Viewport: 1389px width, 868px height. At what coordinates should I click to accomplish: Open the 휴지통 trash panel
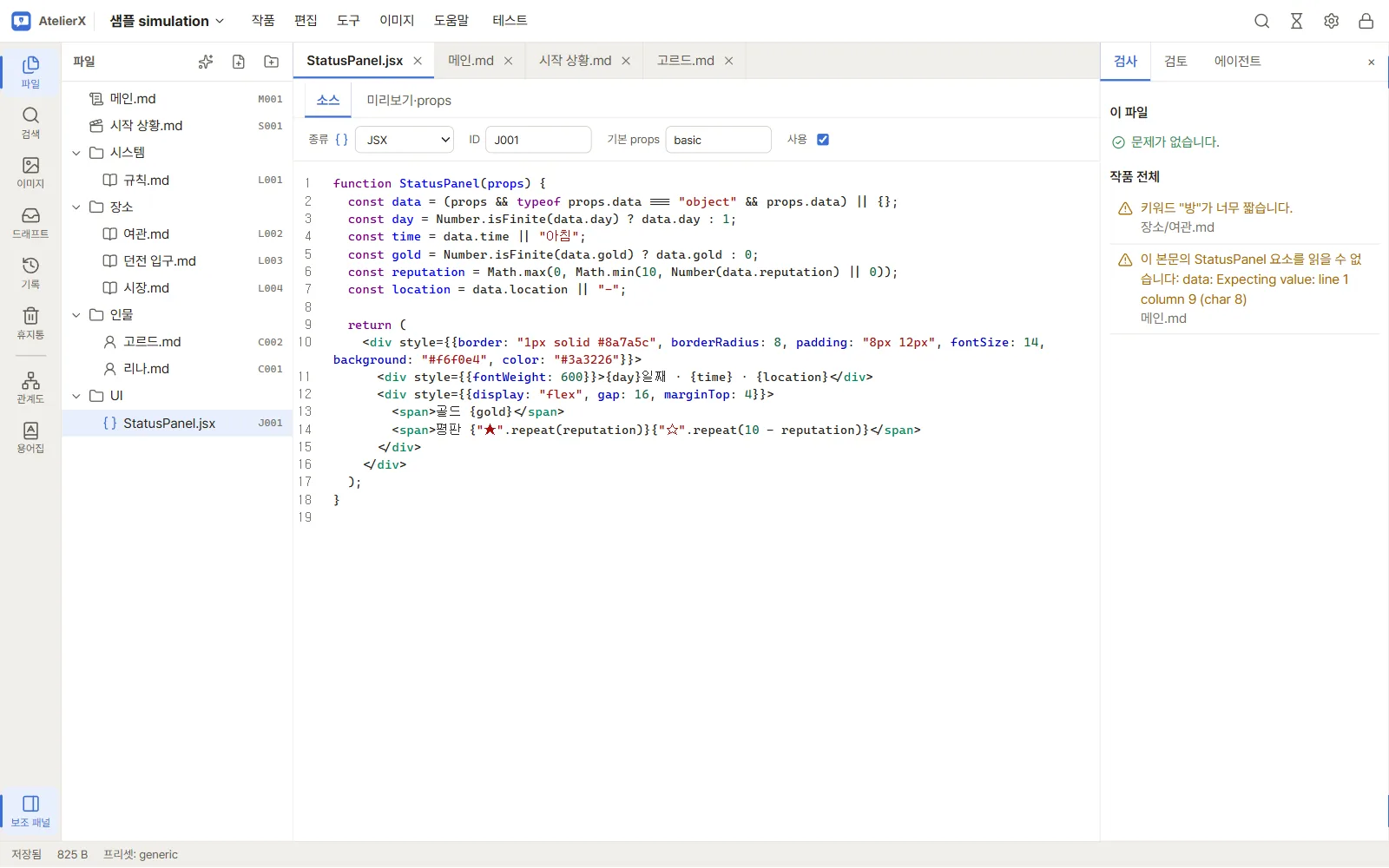coord(30,323)
